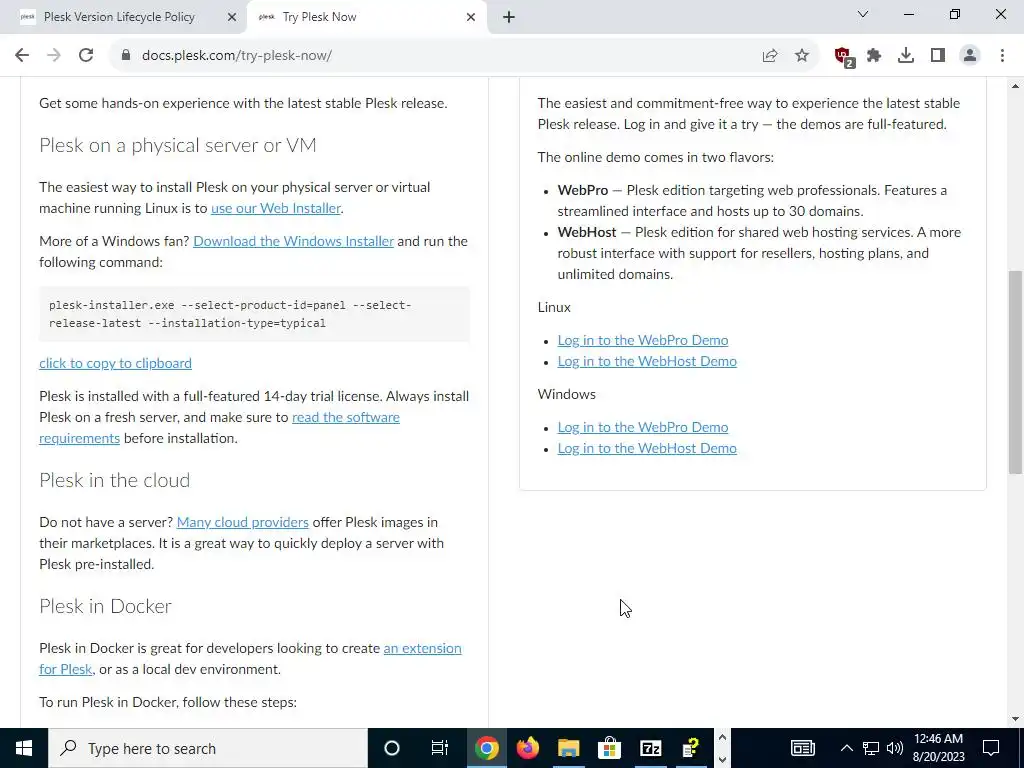Screen dimensions: 1024x768
Task: Show downloads via the download icon
Action: [x=906, y=56]
